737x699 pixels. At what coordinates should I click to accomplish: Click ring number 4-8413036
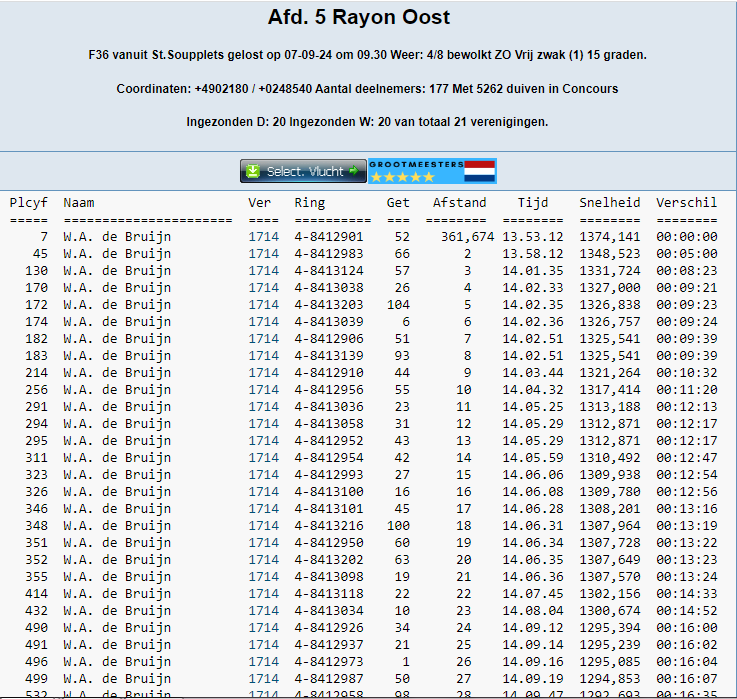point(329,407)
